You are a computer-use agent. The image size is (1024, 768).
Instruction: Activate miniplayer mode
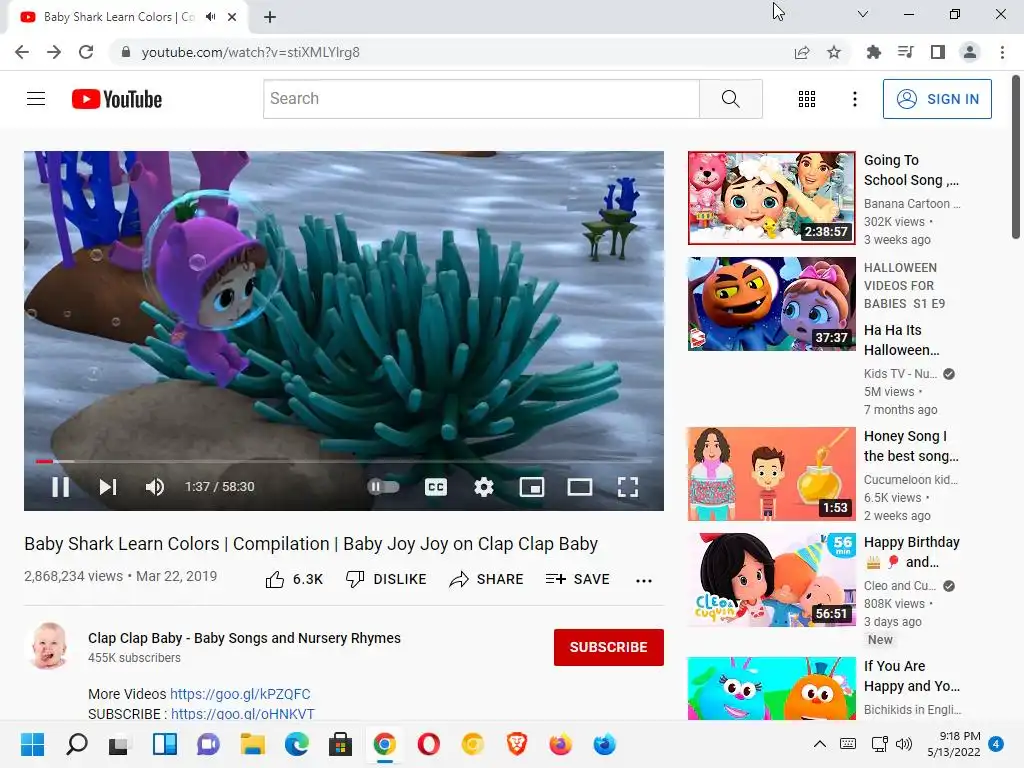(532, 487)
